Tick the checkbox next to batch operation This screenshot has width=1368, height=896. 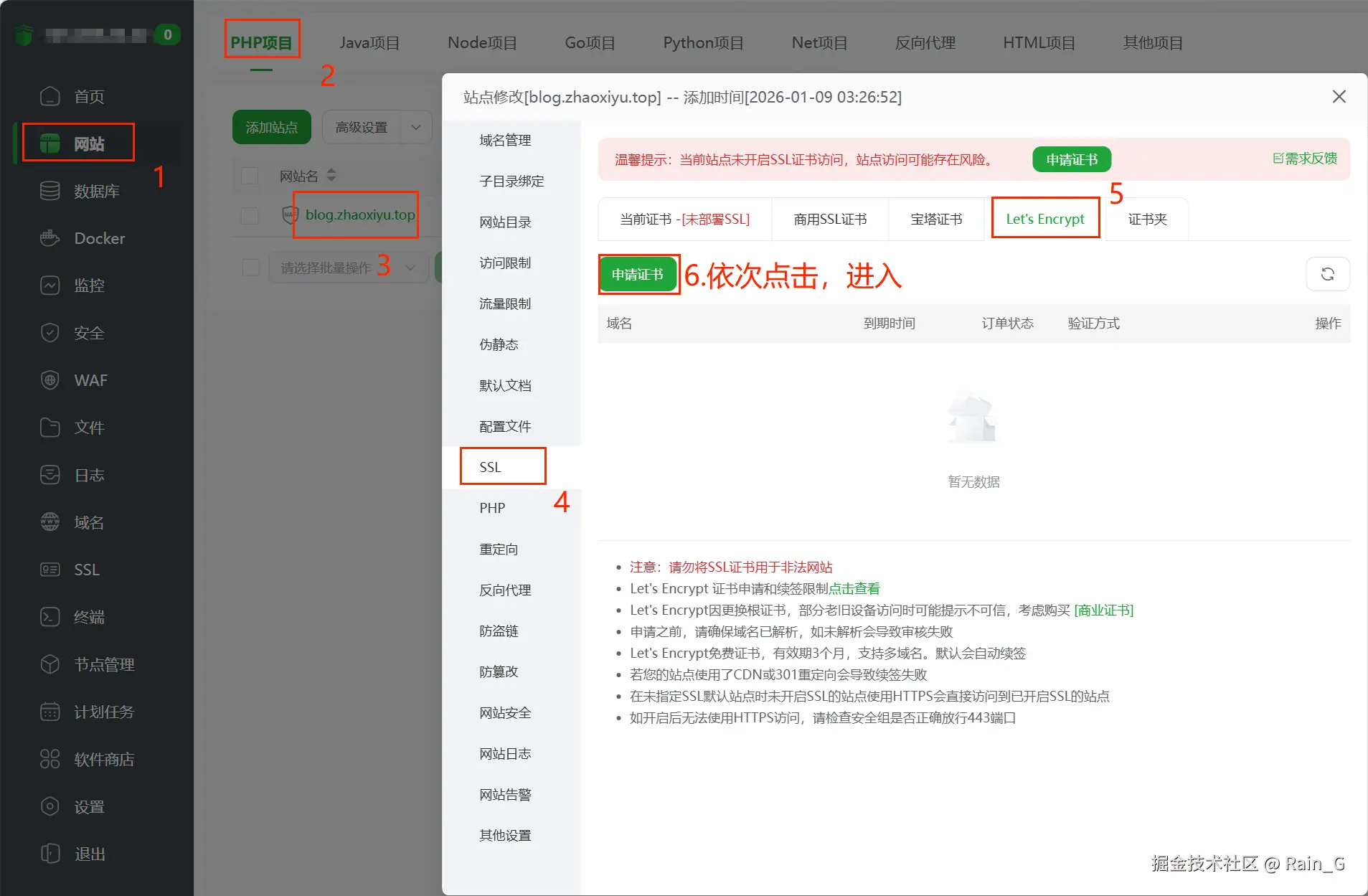[x=250, y=268]
